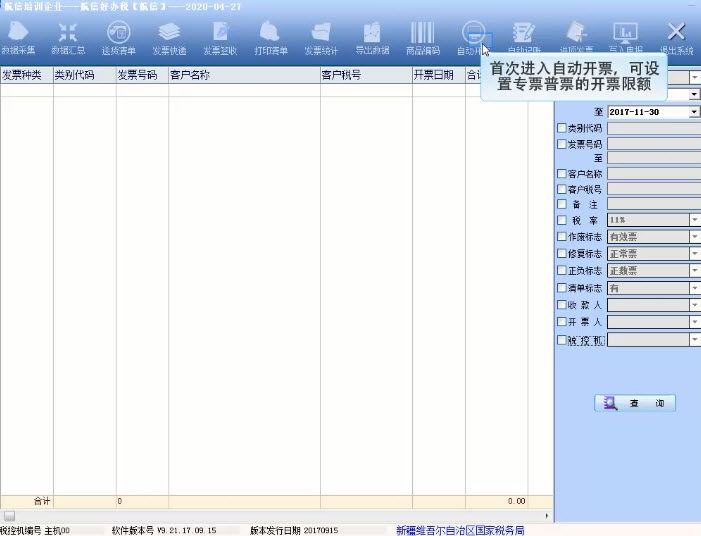Click the 查询 search button
This screenshot has height=536, width=701.
click(x=635, y=403)
